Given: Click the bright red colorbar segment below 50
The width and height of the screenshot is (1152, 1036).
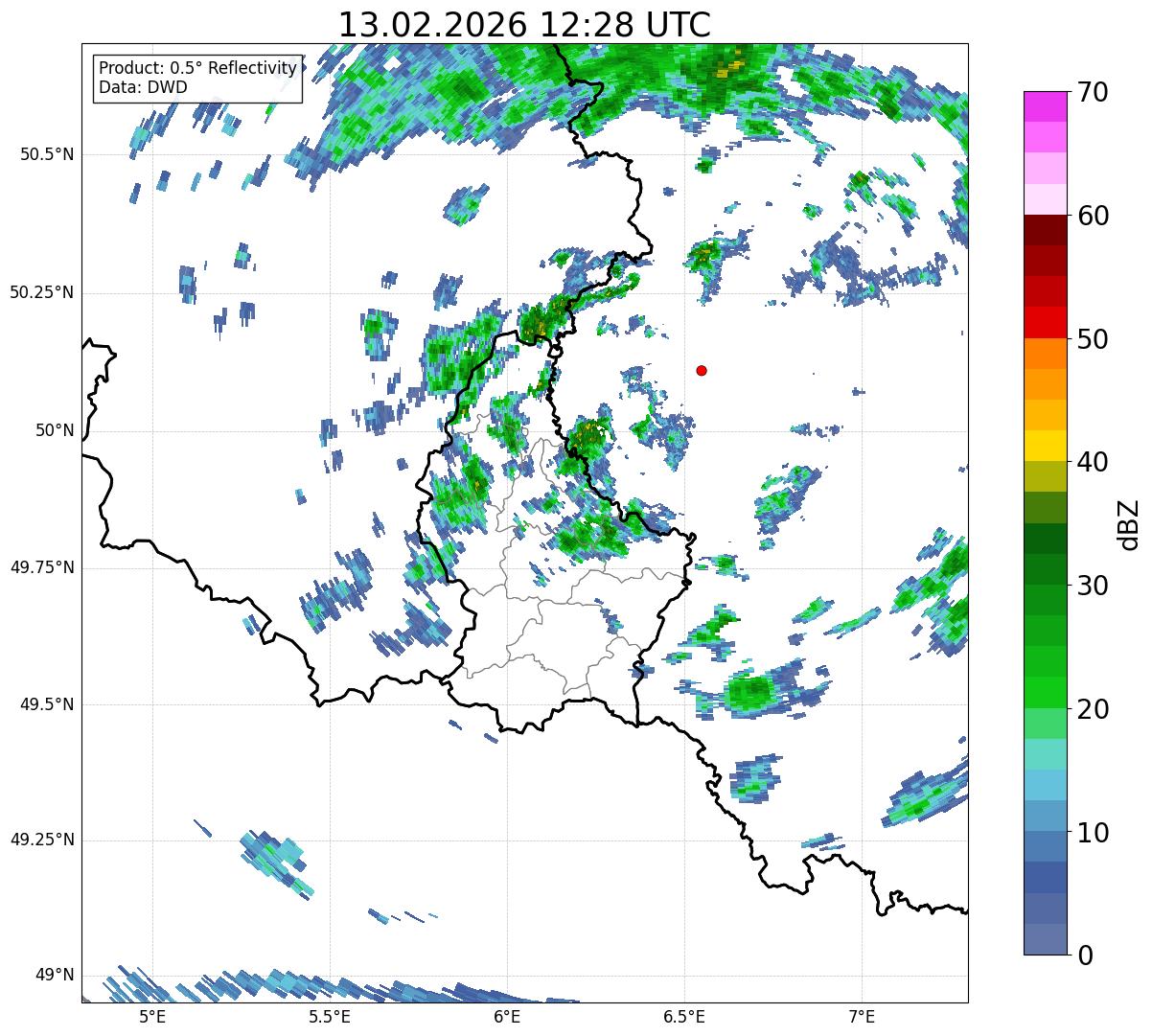Looking at the screenshot, I should coord(1045,322).
